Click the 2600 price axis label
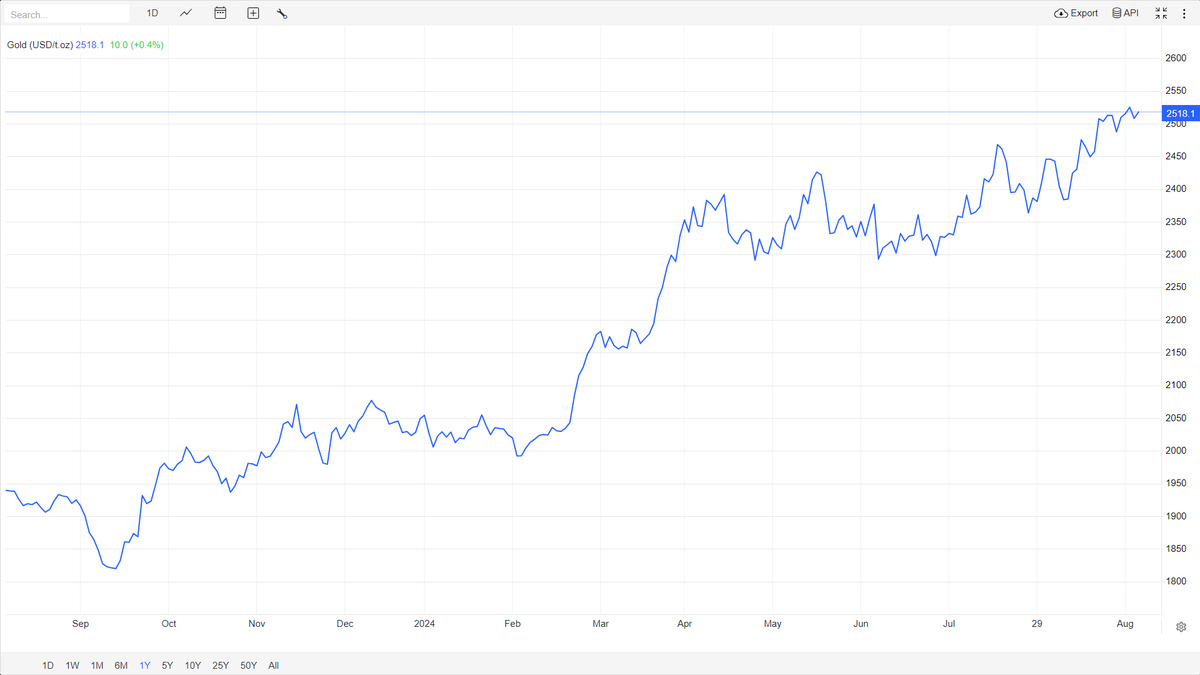The height and width of the screenshot is (675, 1200). pos(1176,58)
